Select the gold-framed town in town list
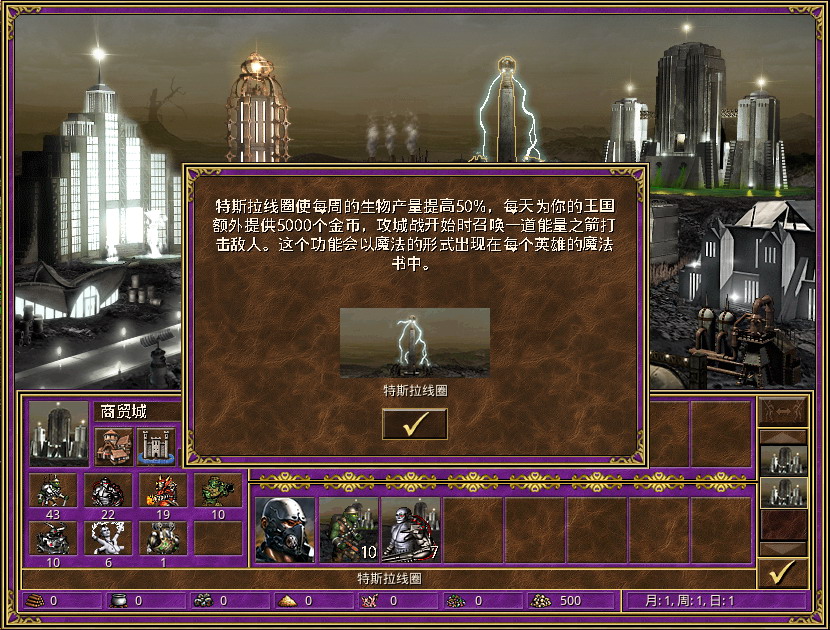This screenshot has width=830, height=630. click(x=783, y=492)
